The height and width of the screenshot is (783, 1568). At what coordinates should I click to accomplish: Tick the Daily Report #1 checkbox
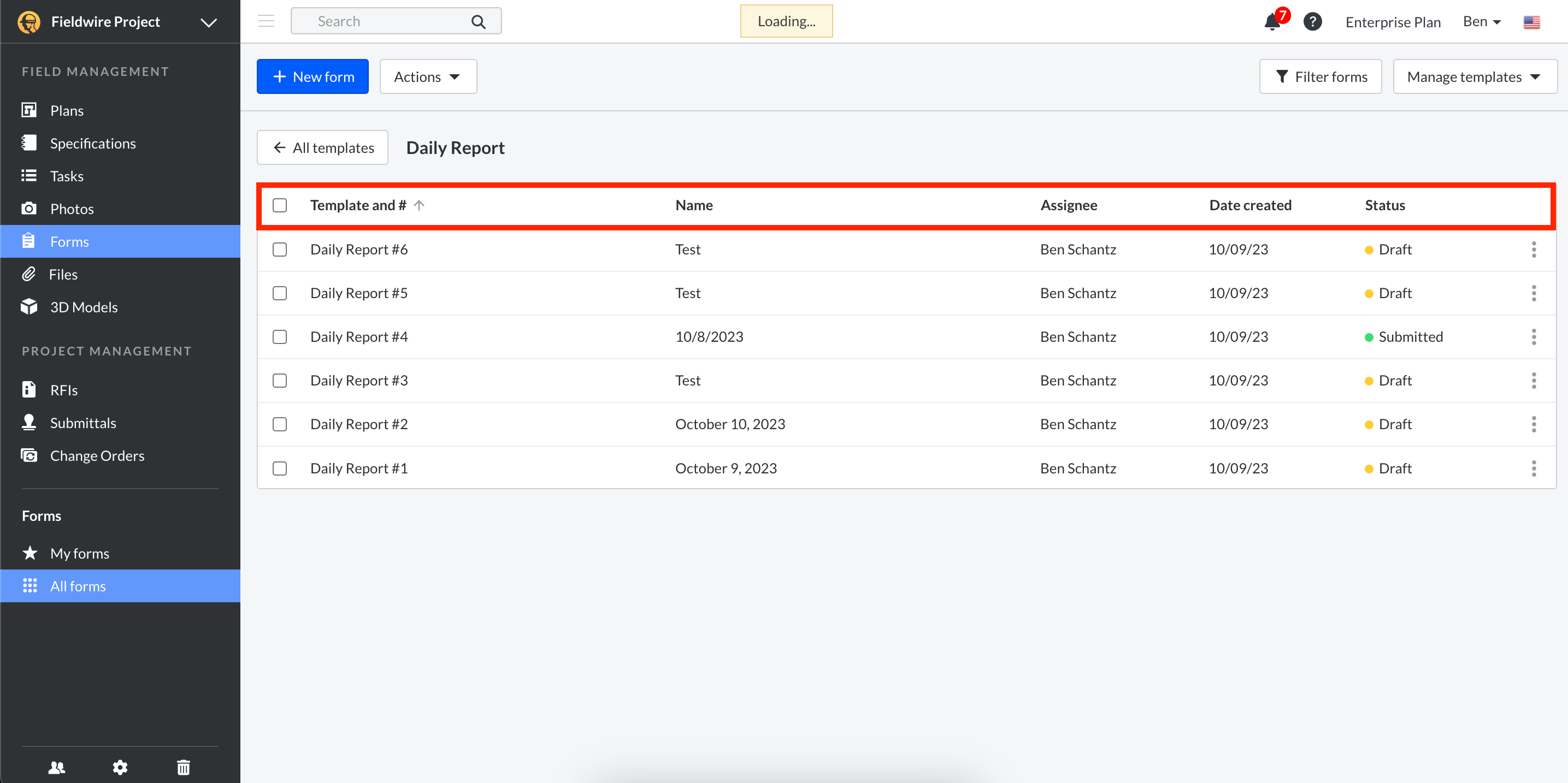tap(279, 468)
